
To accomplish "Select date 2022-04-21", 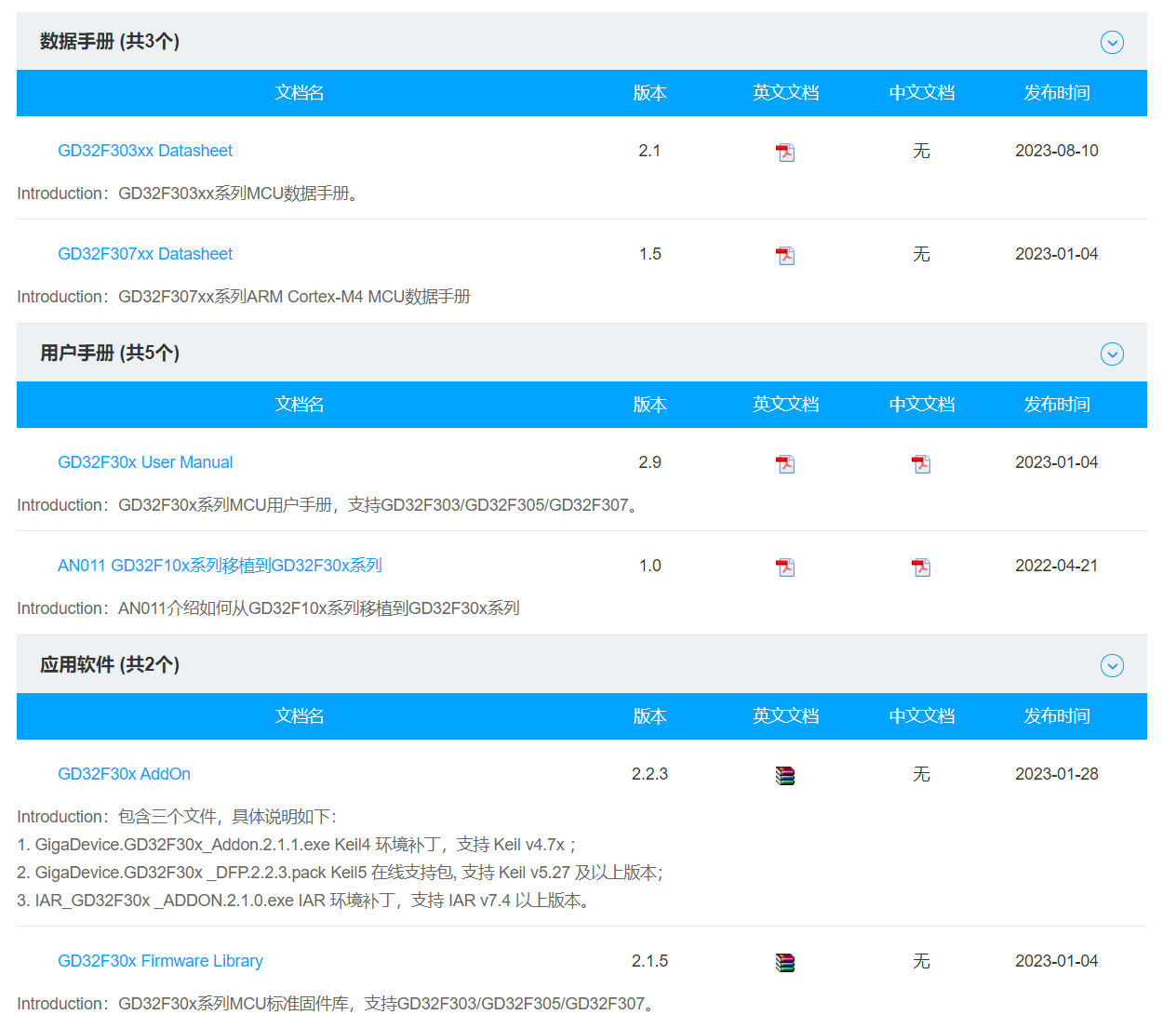I will click(x=1057, y=566).
